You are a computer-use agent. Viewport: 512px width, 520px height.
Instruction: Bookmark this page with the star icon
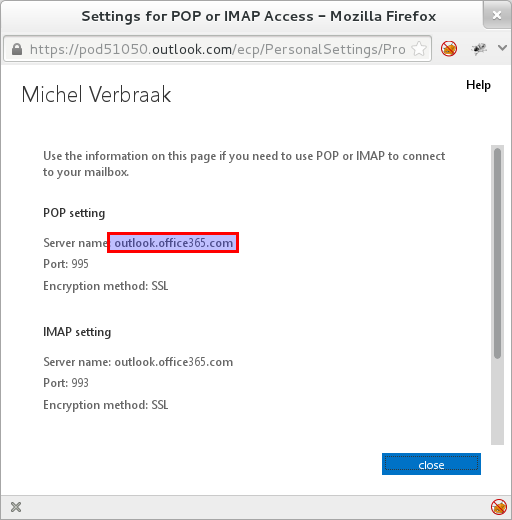419,49
